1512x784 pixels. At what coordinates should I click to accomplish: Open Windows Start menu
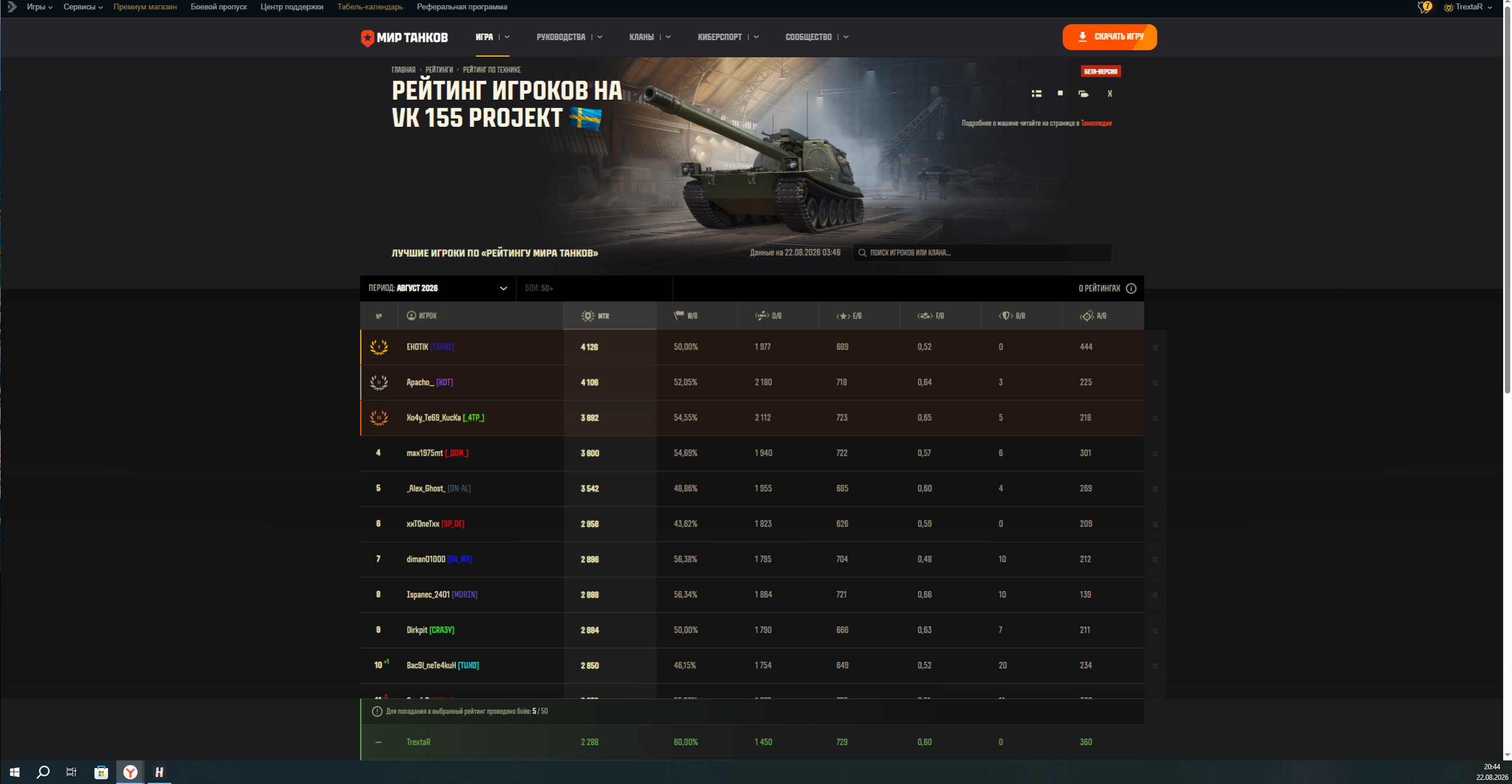point(15,772)
